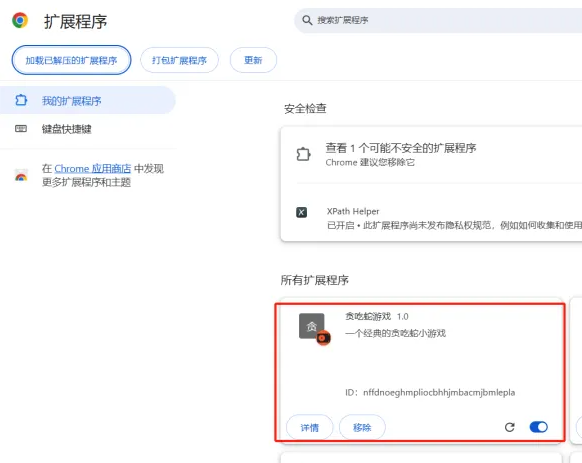Viewport: 582px width, 463px height.
Task: Click the Chrome Web Store rainbow icon
Action: pyautogui.click(x=21, y=175)
